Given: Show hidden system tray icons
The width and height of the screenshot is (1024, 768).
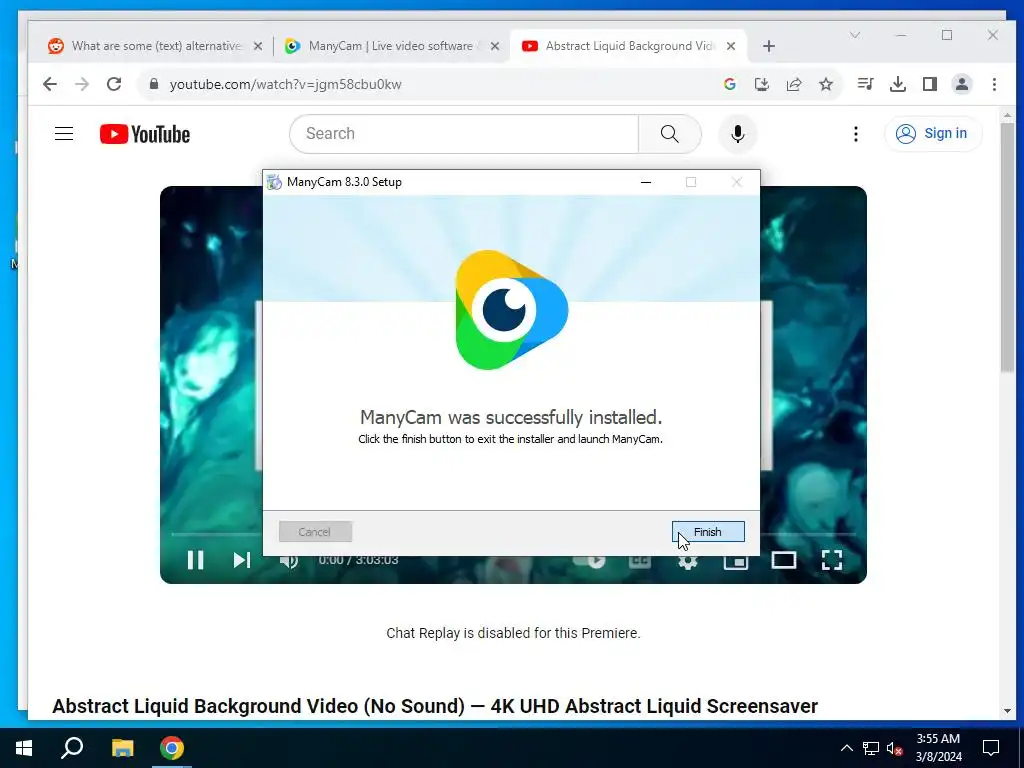Looking at the screenshot, I should point(846,748).
